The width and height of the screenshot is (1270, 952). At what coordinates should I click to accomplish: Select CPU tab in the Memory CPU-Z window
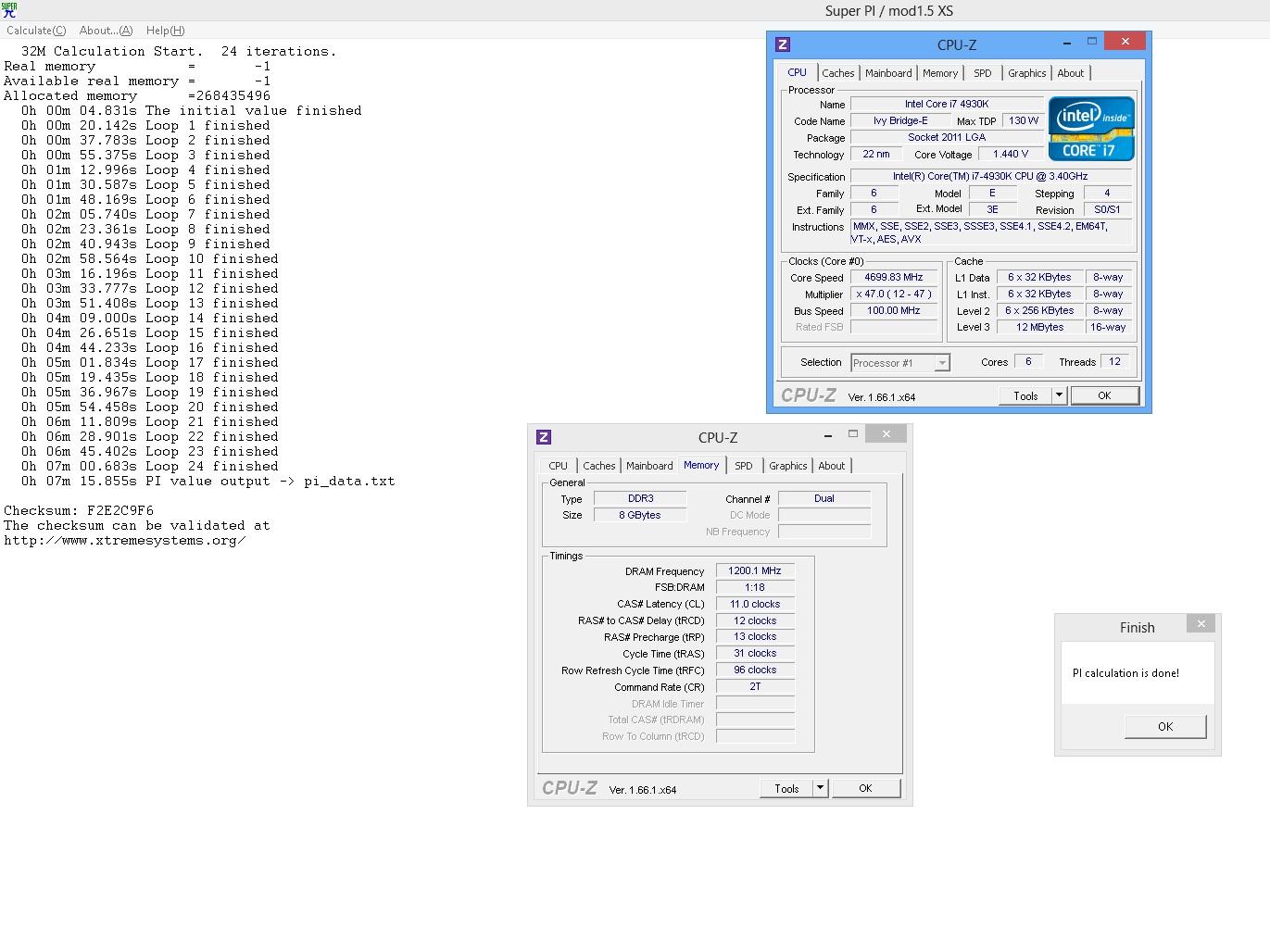point(559,466)
